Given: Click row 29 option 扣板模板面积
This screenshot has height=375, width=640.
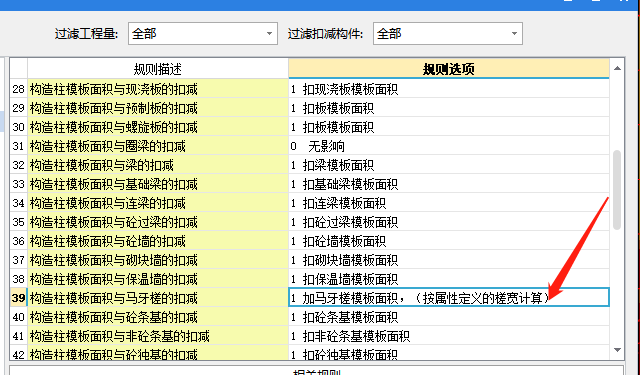Looking at the screenshot, I should [x=449, y=108].
